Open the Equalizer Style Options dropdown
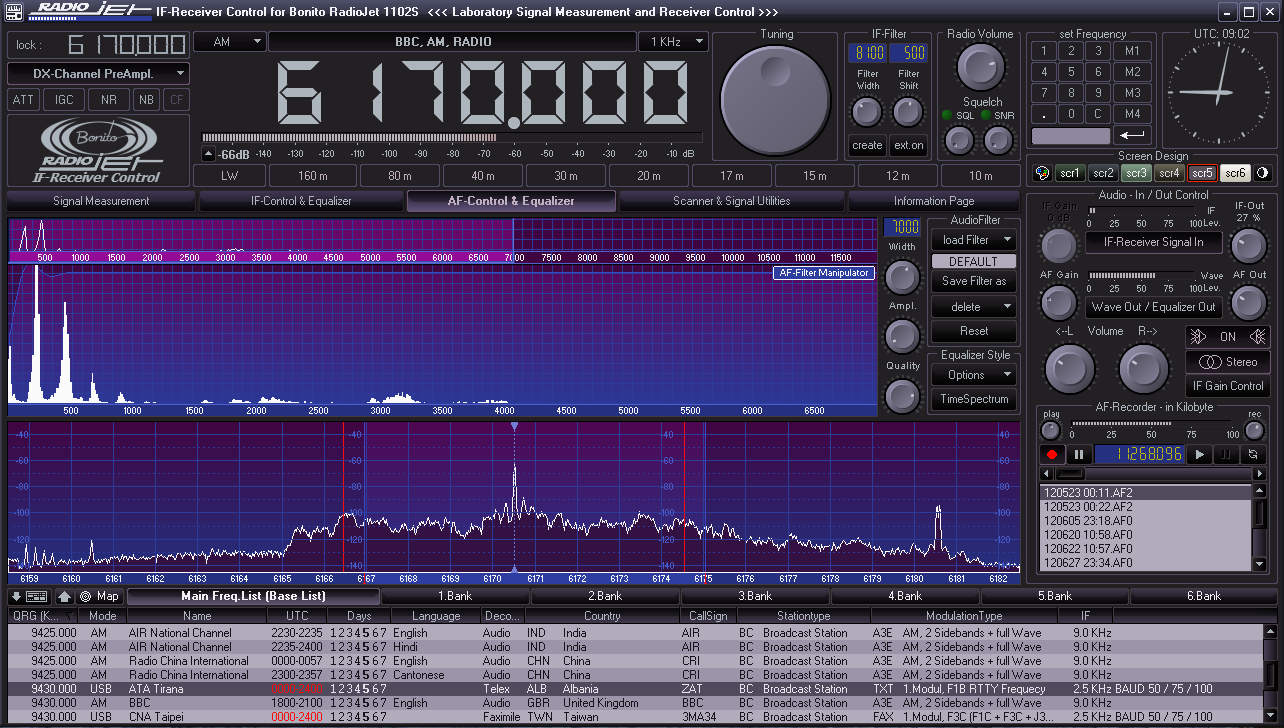Screen dimensions: 1284x728 coord(973,375)
